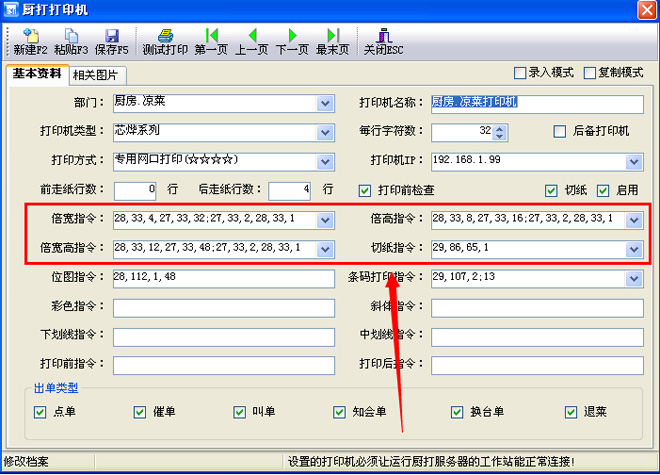Uncheck 点单 order type
Viewport: 660px width, 475px height.
[40, 412]
